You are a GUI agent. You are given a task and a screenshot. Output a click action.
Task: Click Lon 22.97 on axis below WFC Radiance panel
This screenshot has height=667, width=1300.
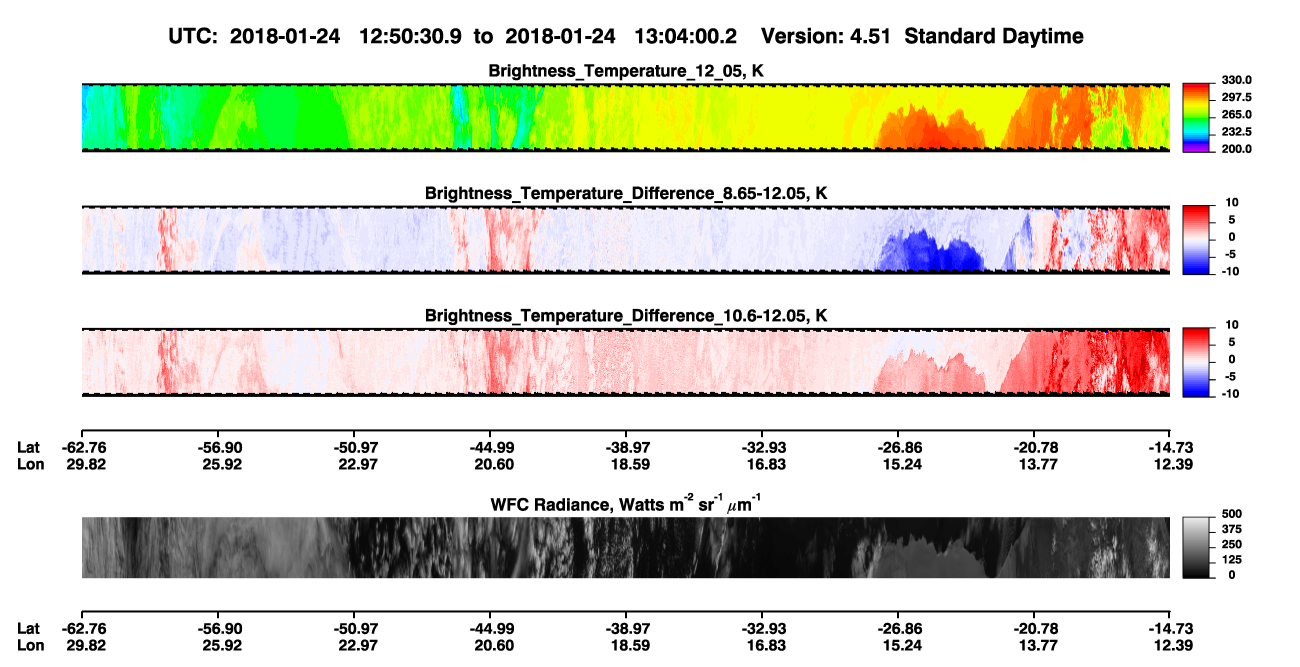(x=358, y=645)
